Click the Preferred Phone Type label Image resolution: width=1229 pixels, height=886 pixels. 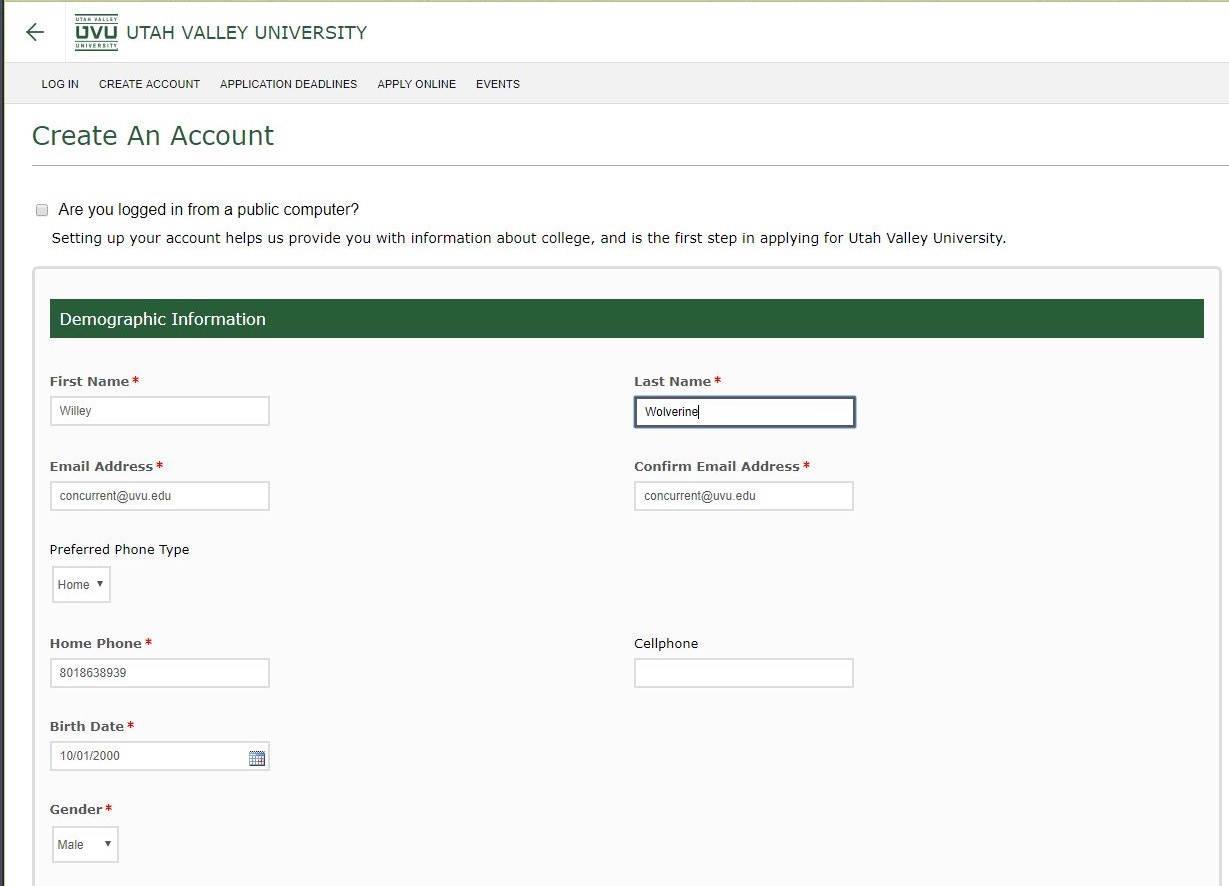pos(120,550)
